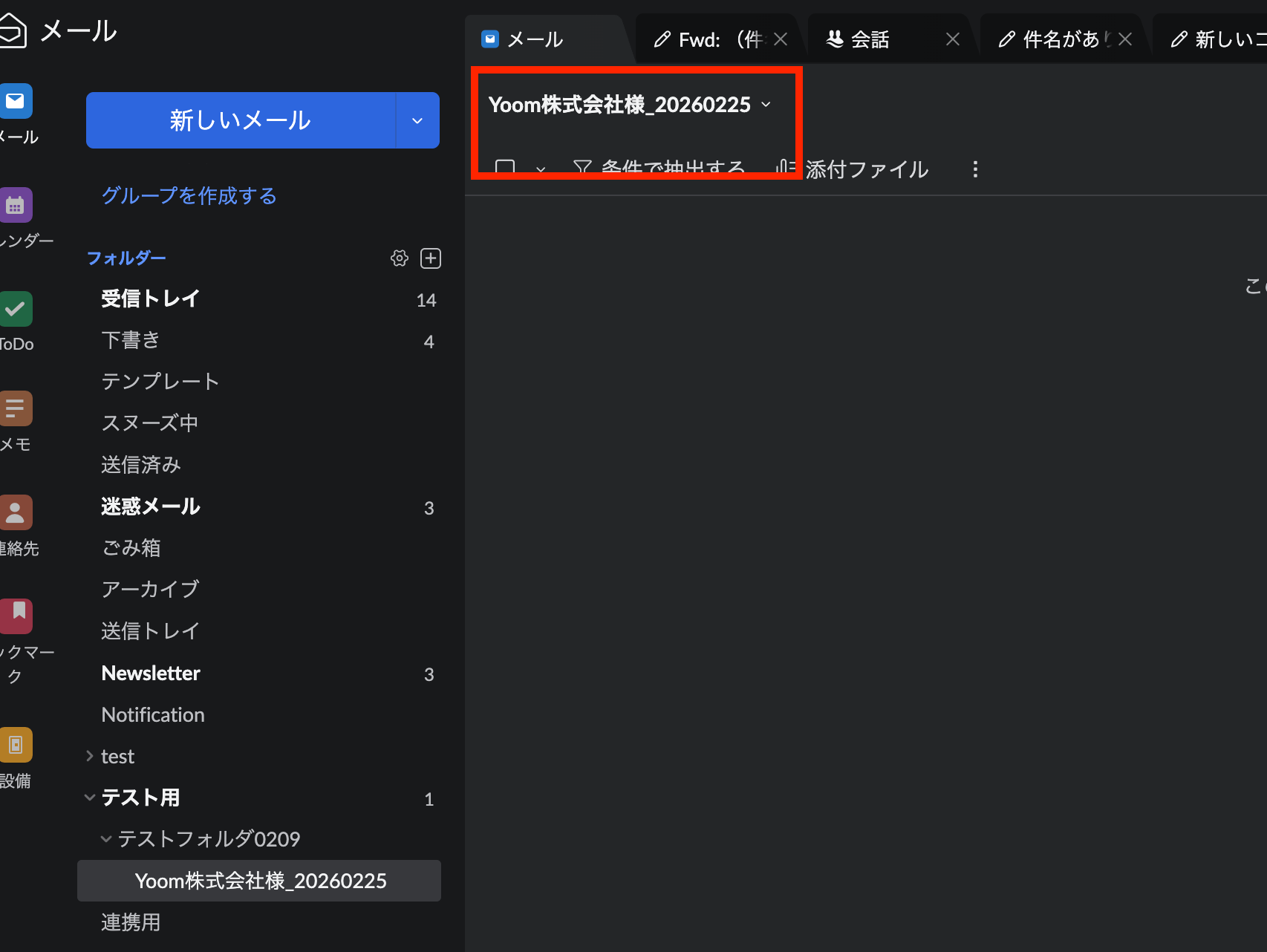
Task: Select the テスト用 folder label
Action: [x=140, y=798]
